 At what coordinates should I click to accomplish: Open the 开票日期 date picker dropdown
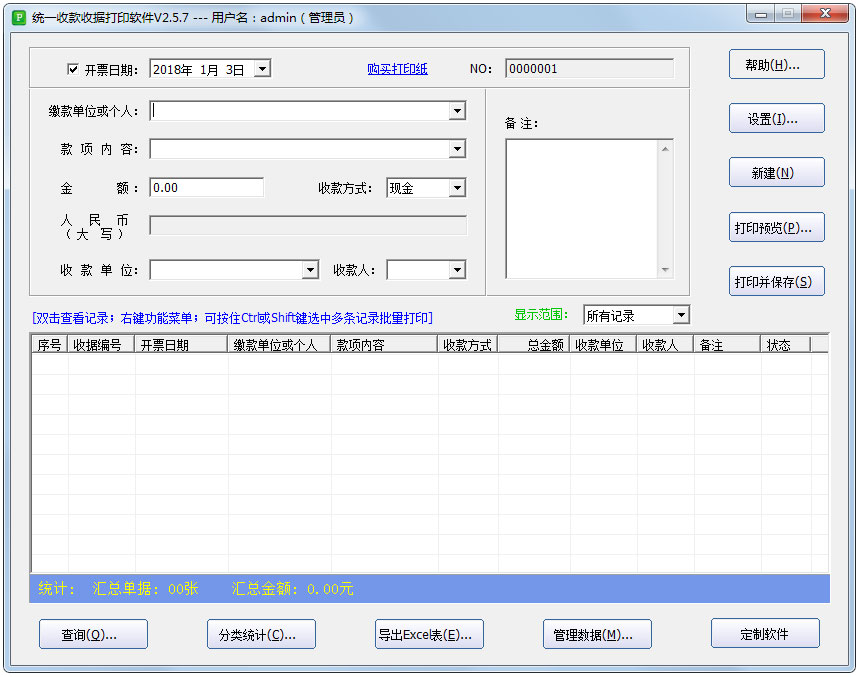coord(261,69)
